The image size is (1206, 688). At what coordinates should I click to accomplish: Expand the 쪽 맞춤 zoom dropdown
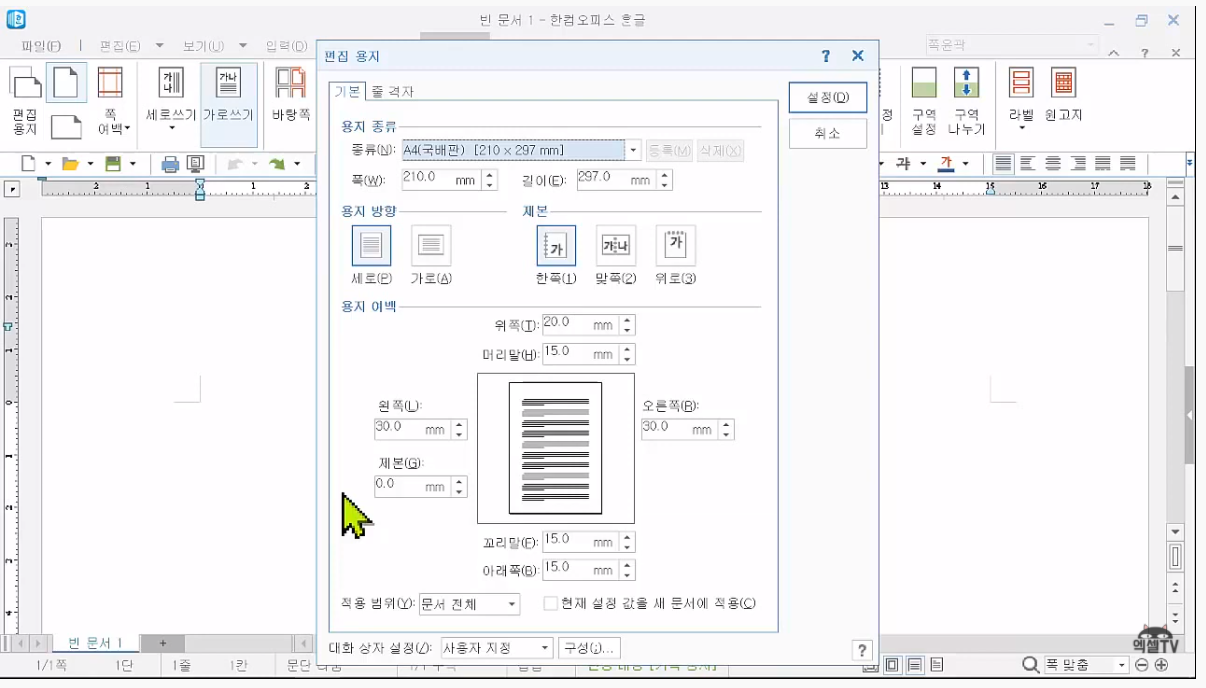[x=1122, y=665]
